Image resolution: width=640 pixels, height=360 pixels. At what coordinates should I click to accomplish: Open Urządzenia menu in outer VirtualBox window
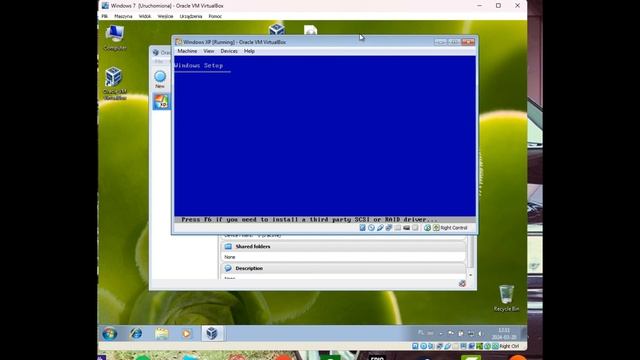pyautogui.click(x=191, y=16)
